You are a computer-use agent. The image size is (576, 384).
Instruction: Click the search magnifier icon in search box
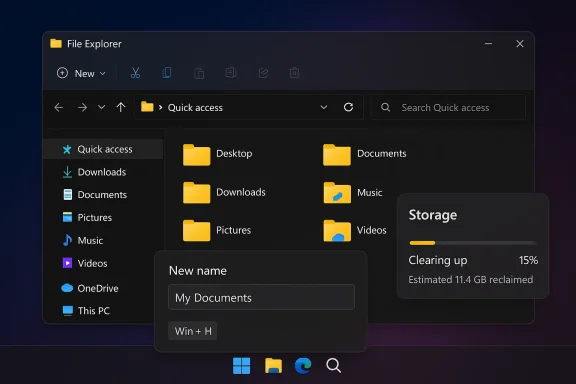tap(385, 107)
